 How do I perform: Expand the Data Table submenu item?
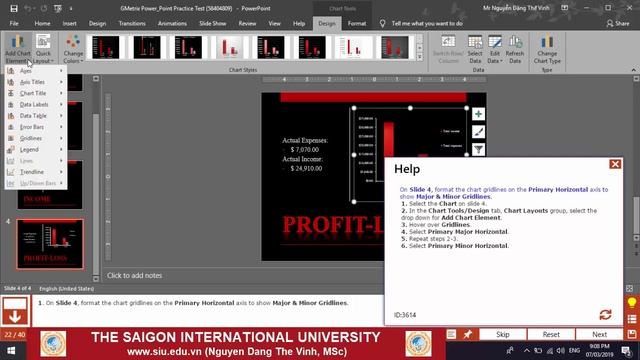[36, 116]
